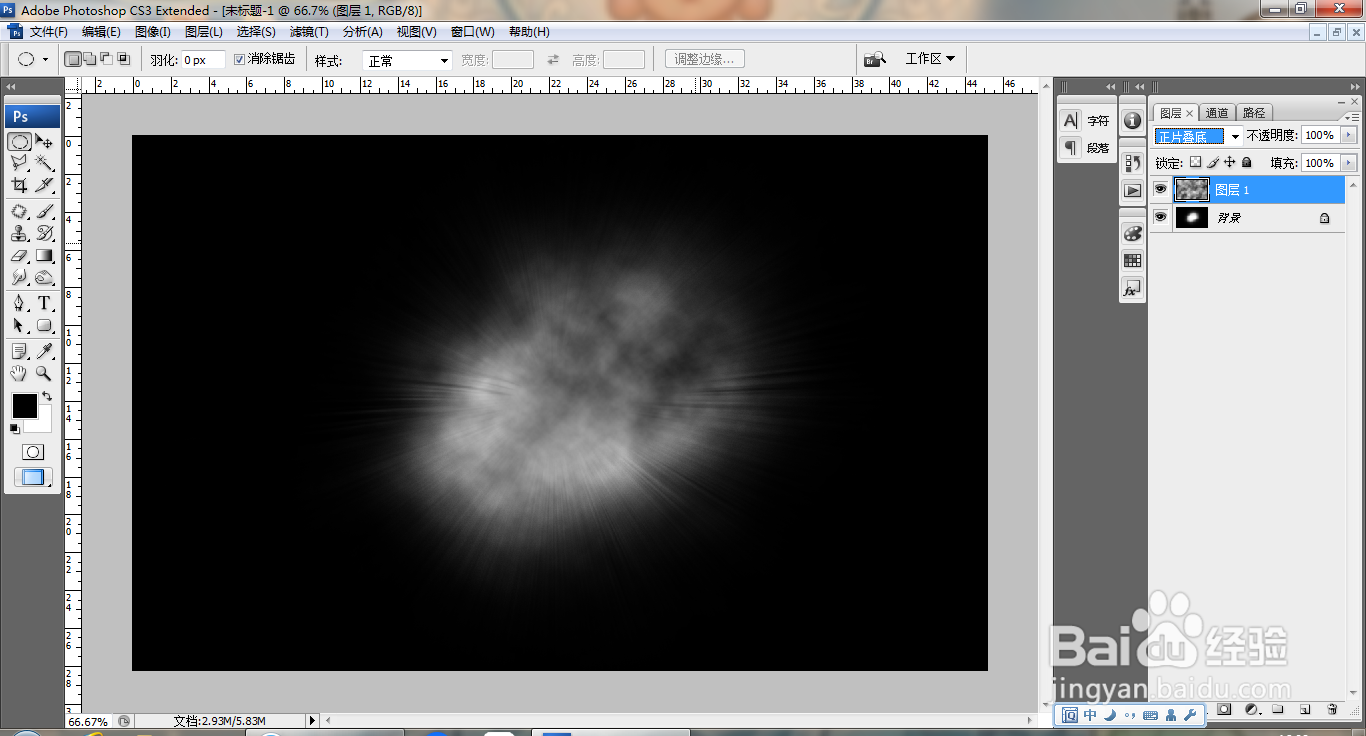Open tool preset picker arrow
The height and width of the screenshot is (736, 1366).
click(x=45, y=60)
